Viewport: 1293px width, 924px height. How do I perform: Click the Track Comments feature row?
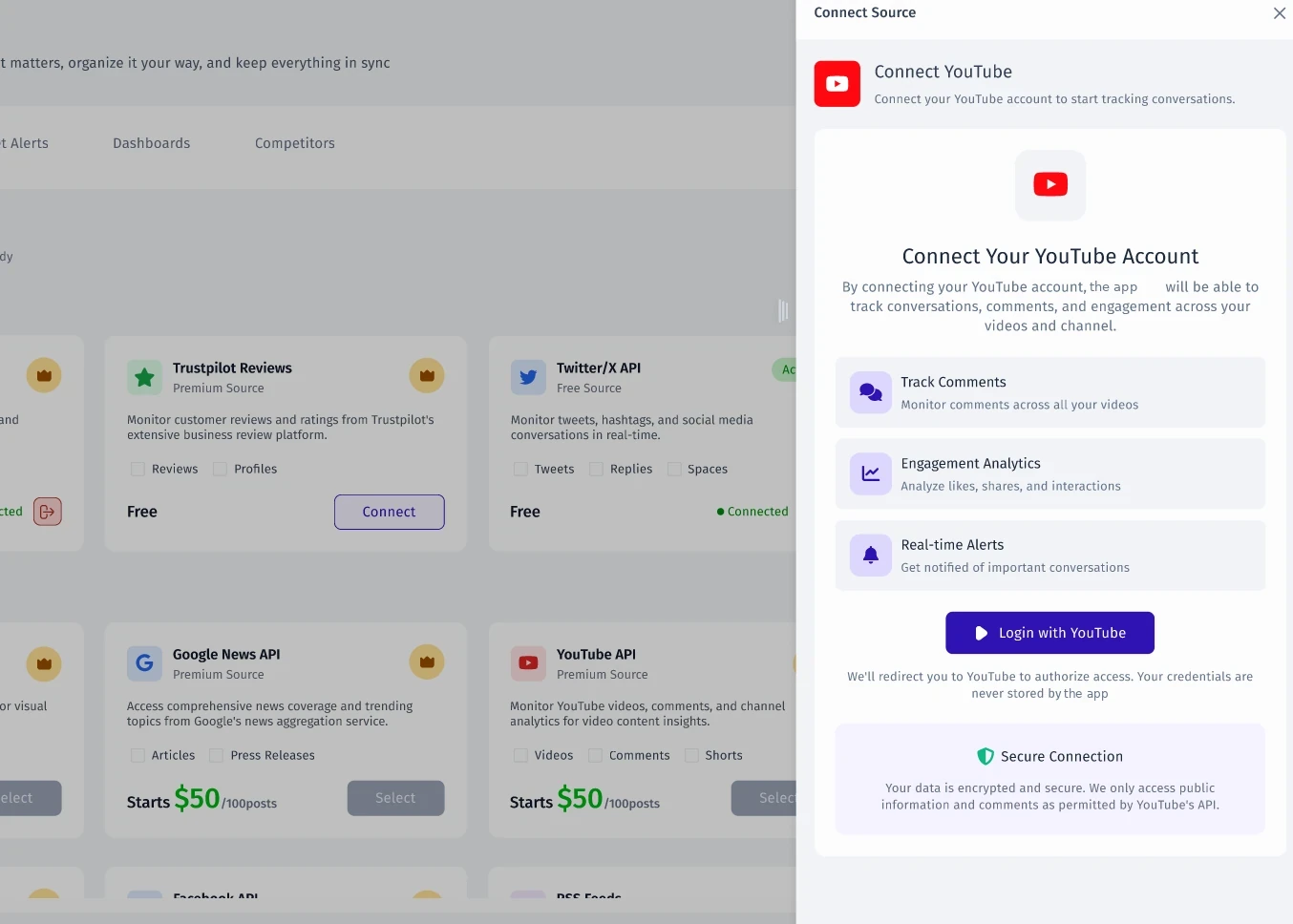[1050, 392]
